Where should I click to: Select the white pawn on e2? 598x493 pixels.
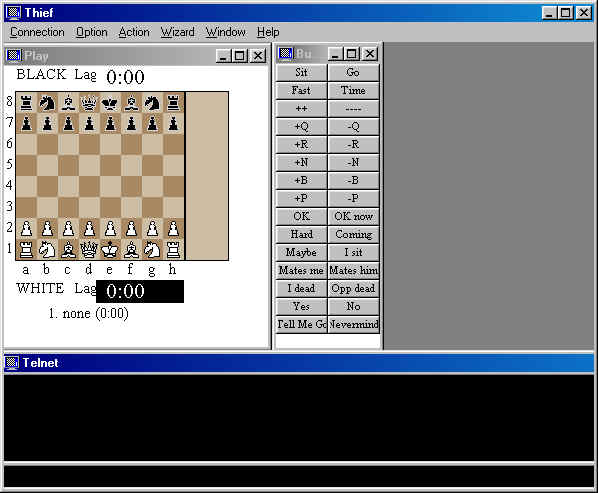click(111, 229)
